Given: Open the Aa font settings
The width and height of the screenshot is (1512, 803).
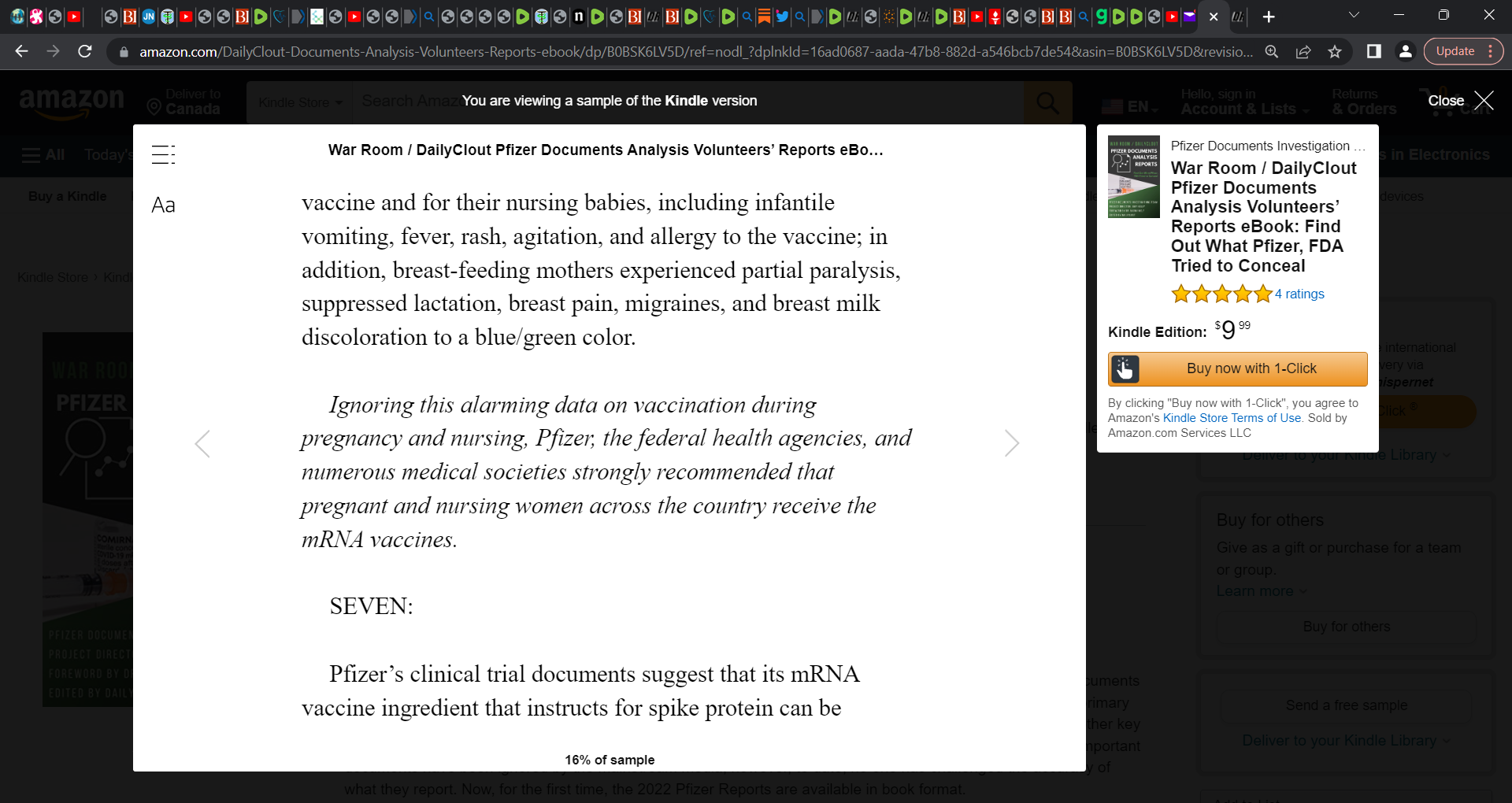Looking at the screenshot, I should (x=163, y=205).
